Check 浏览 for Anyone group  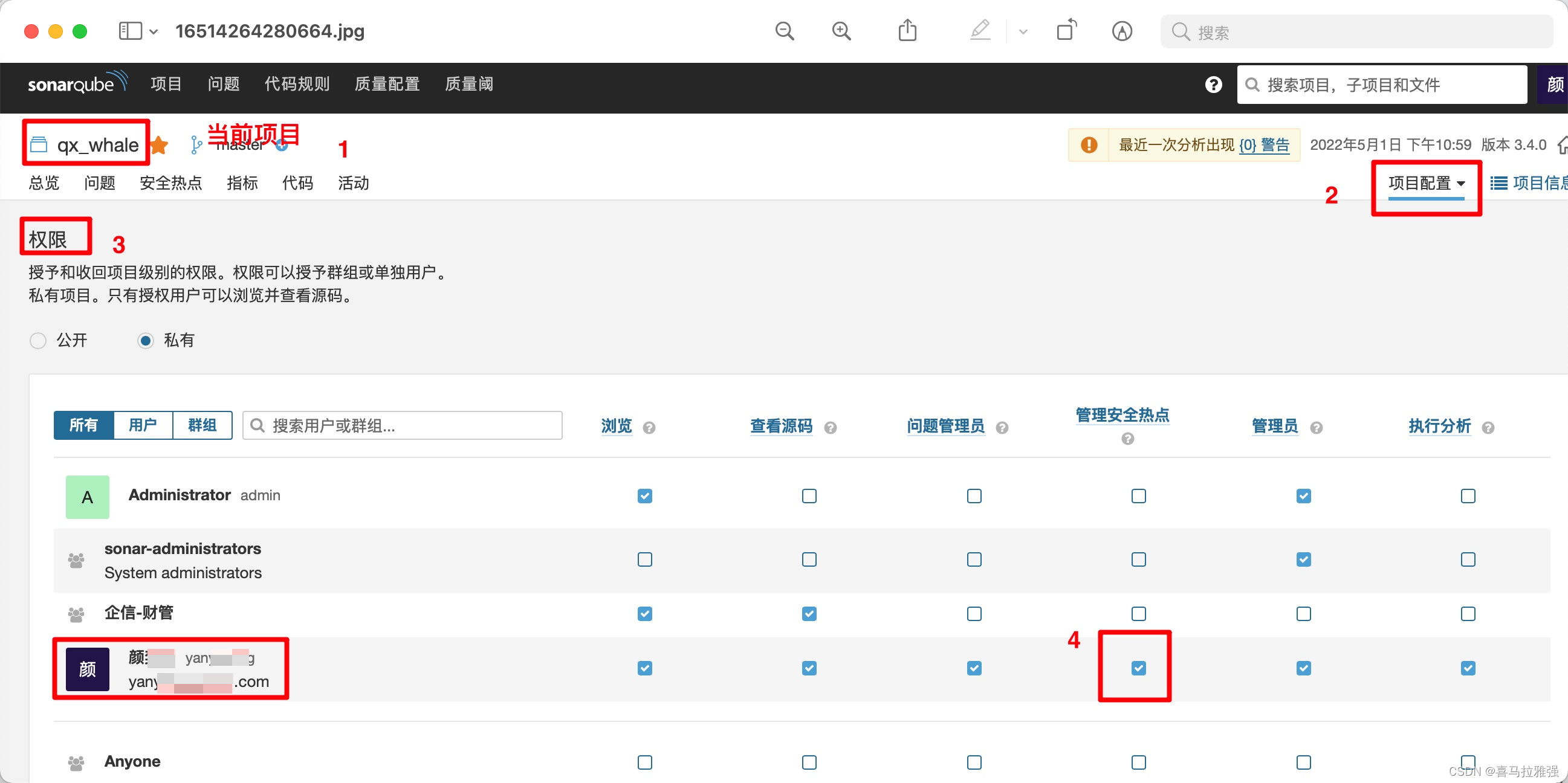[644, 762]
